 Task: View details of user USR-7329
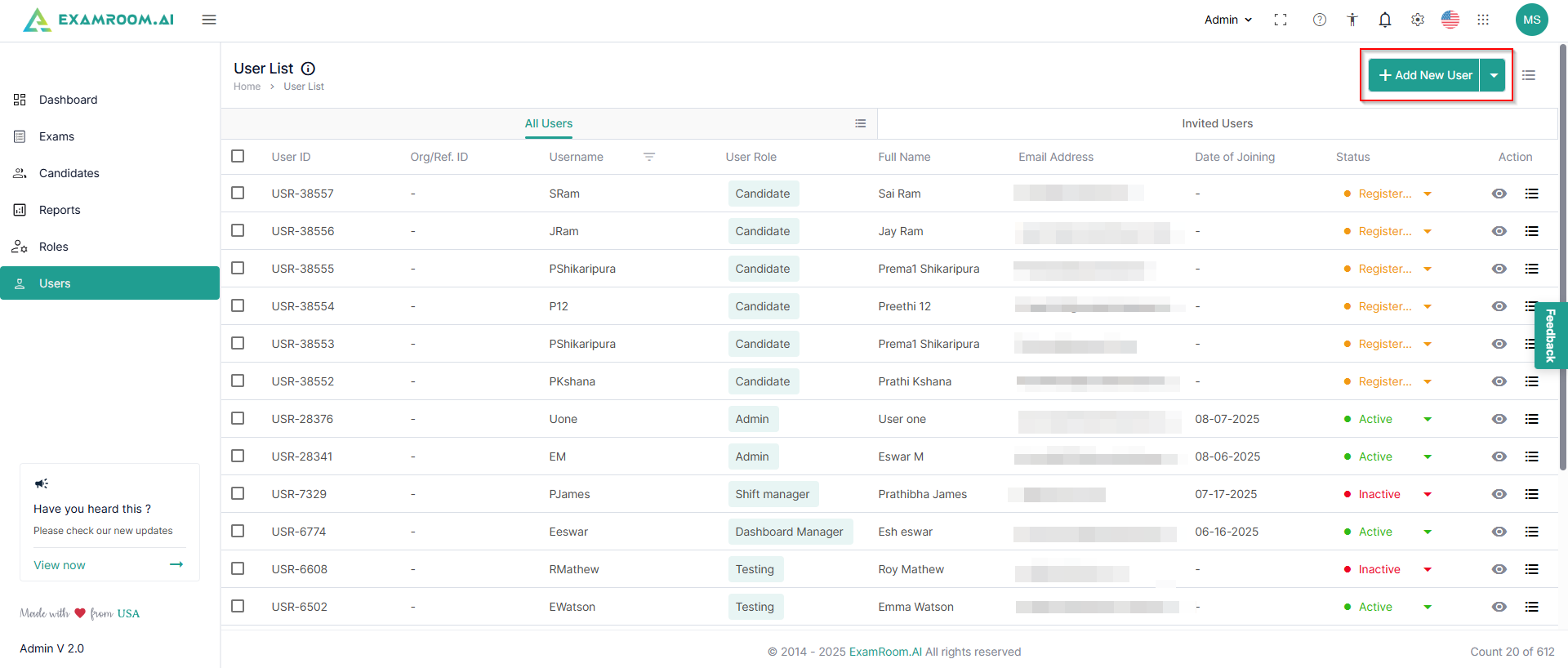(x=1499, y=494)
